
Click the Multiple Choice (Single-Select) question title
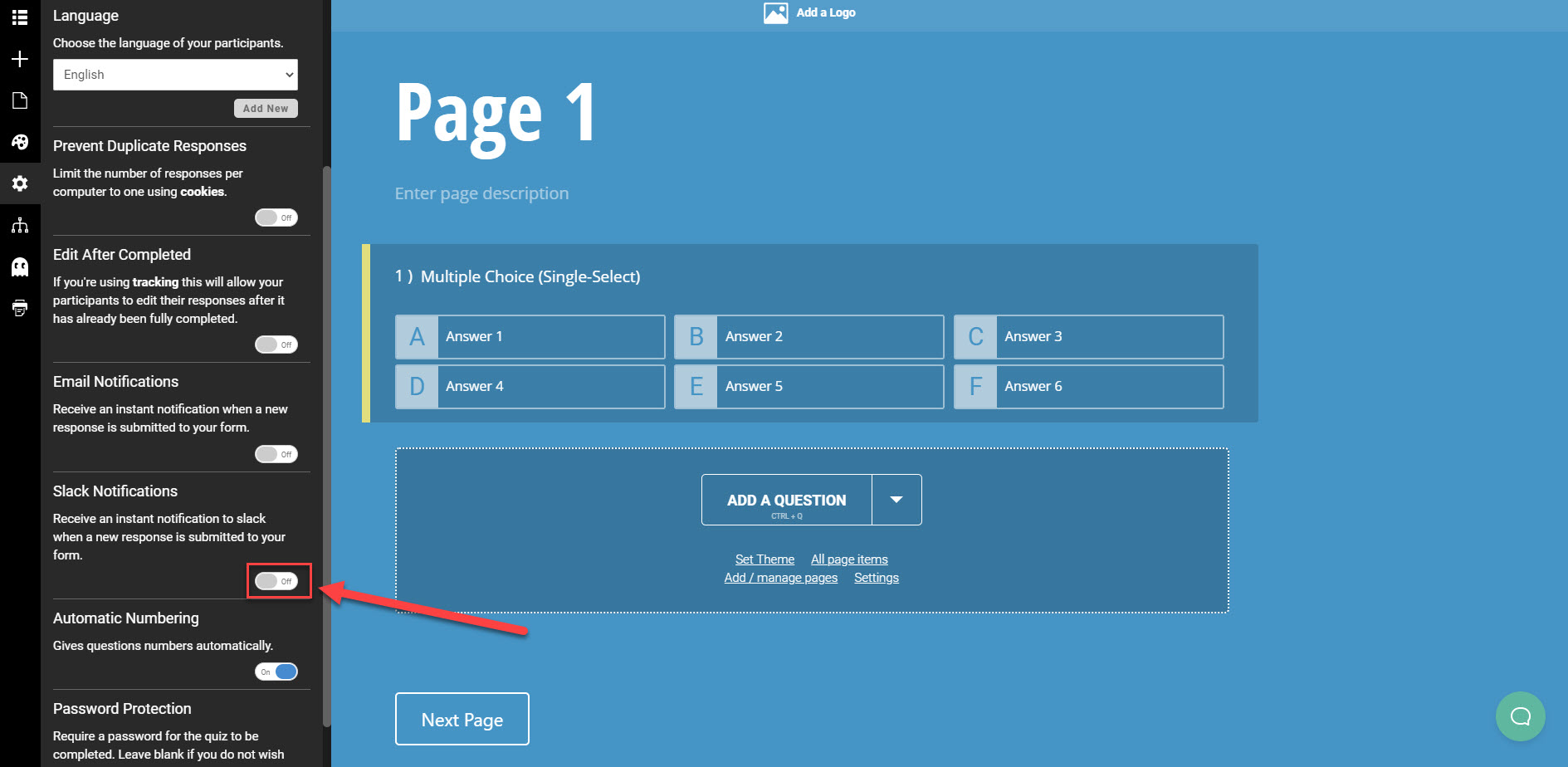pos(530,276)
